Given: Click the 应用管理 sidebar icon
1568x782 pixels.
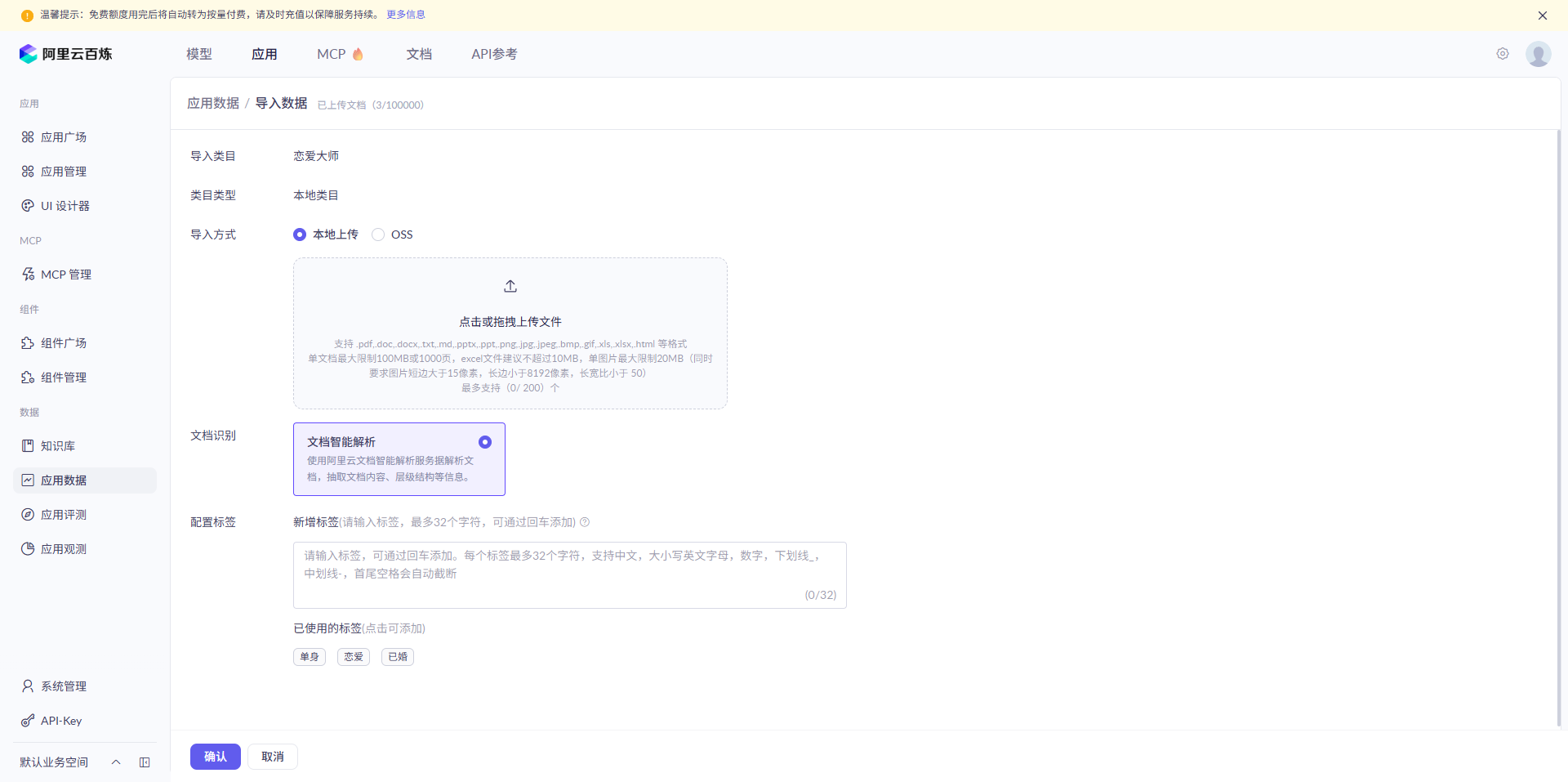Looking at the screenshot, I should pos(28,172).
